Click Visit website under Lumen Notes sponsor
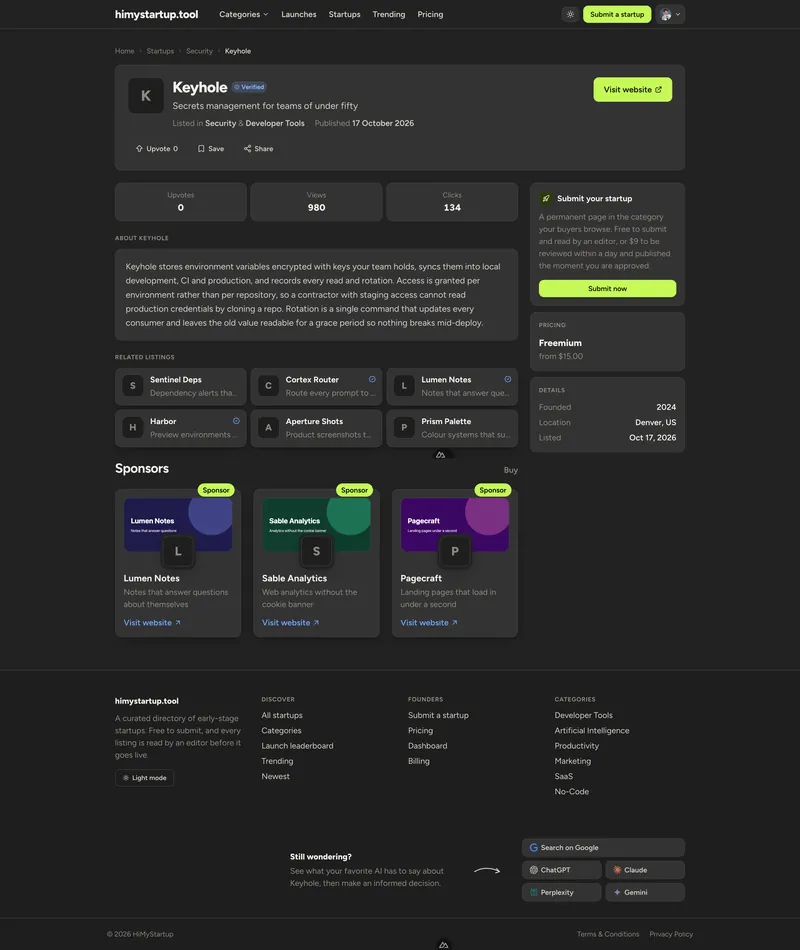The image size is (800, 950). pos(152,623)
